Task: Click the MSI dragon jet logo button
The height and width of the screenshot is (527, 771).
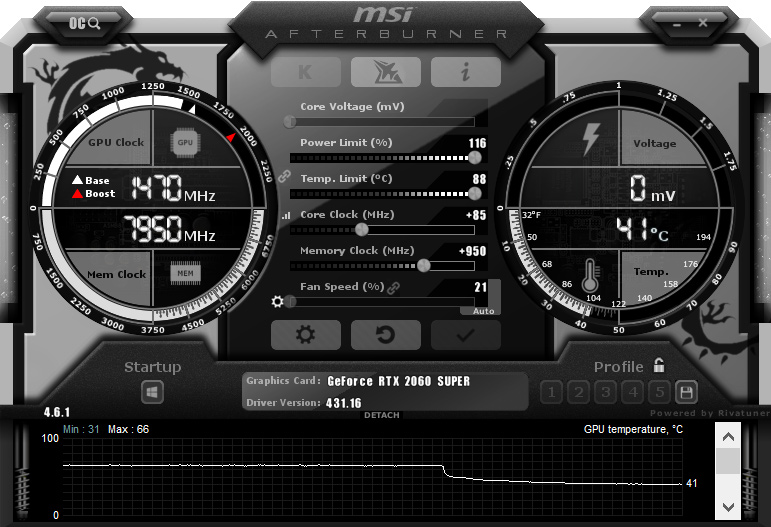Action: pos(386,72)
